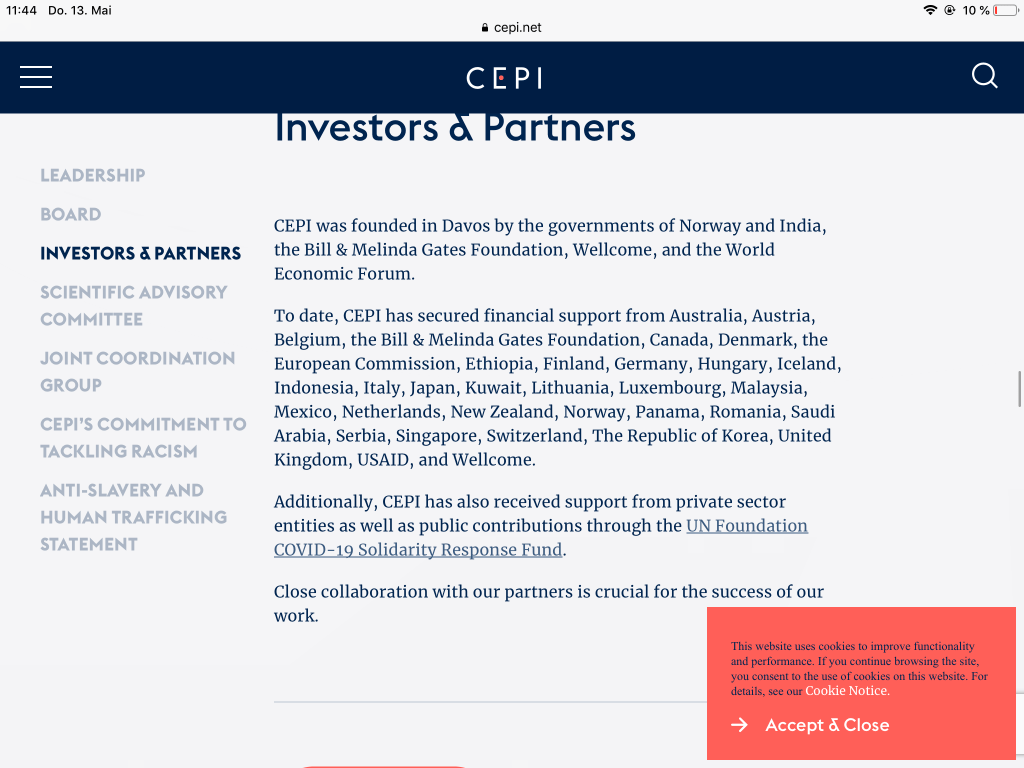Tap the cepi.net address bar
Image resolution: width=1024 pixels, height=768 pixels.
pos(512,28)
